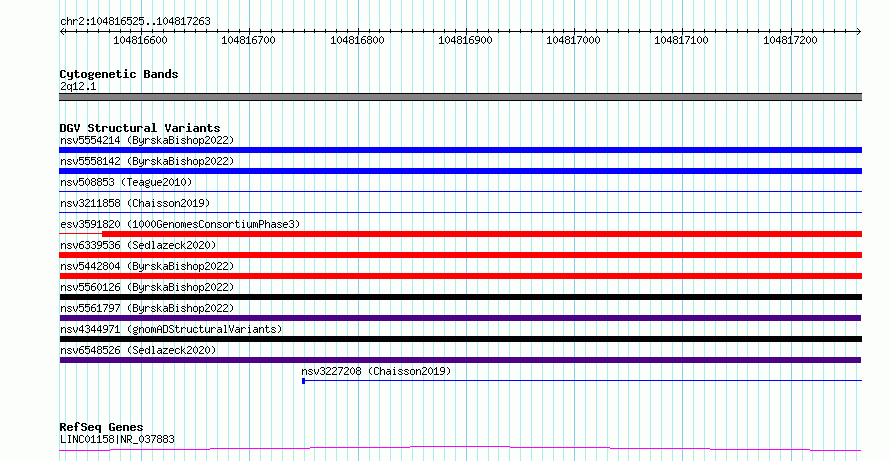Click the magenta LINC01158 gene line
The width and height of the screenshot is (890, 461).
[460, 449]
